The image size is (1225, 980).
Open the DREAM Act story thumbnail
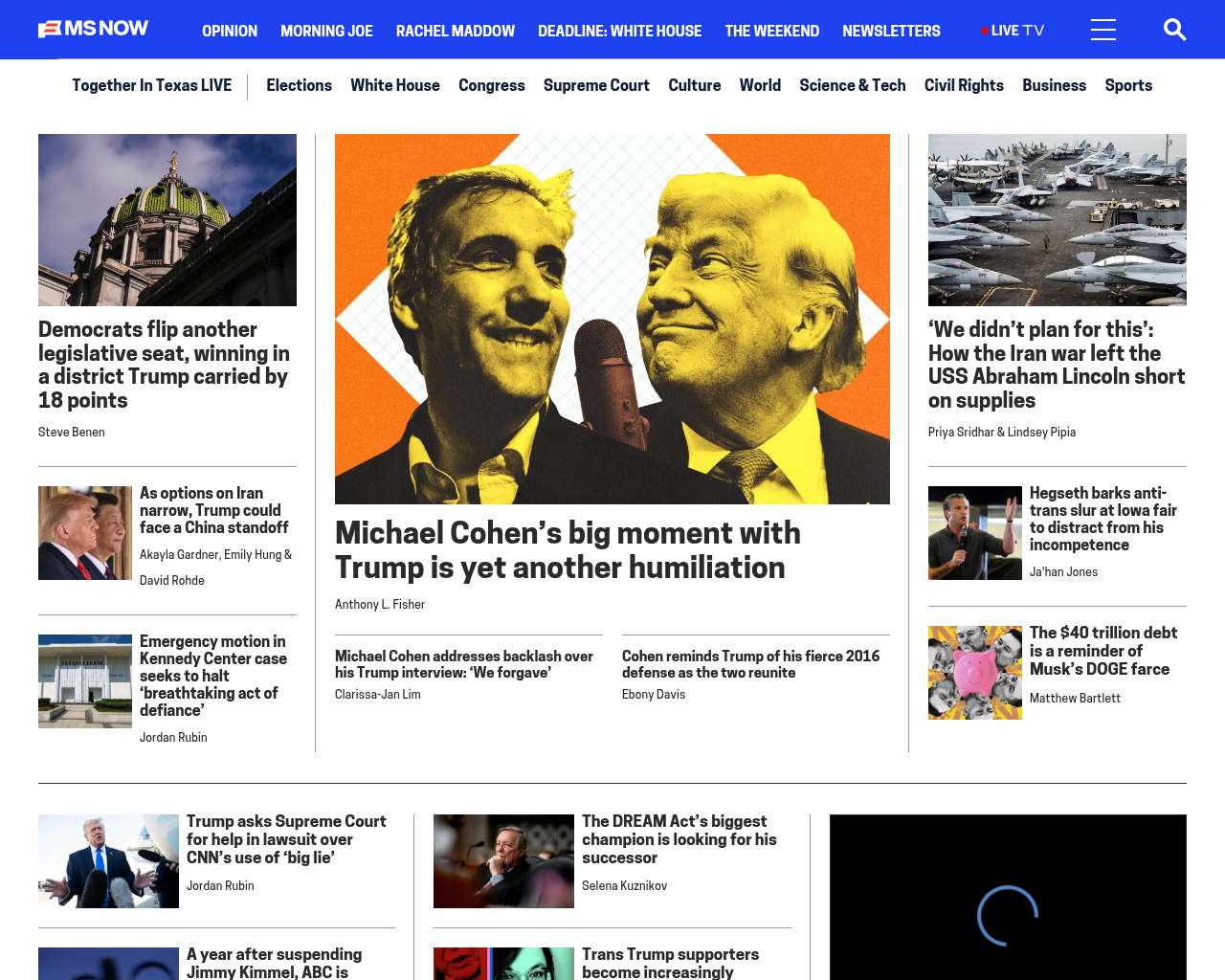503,861
